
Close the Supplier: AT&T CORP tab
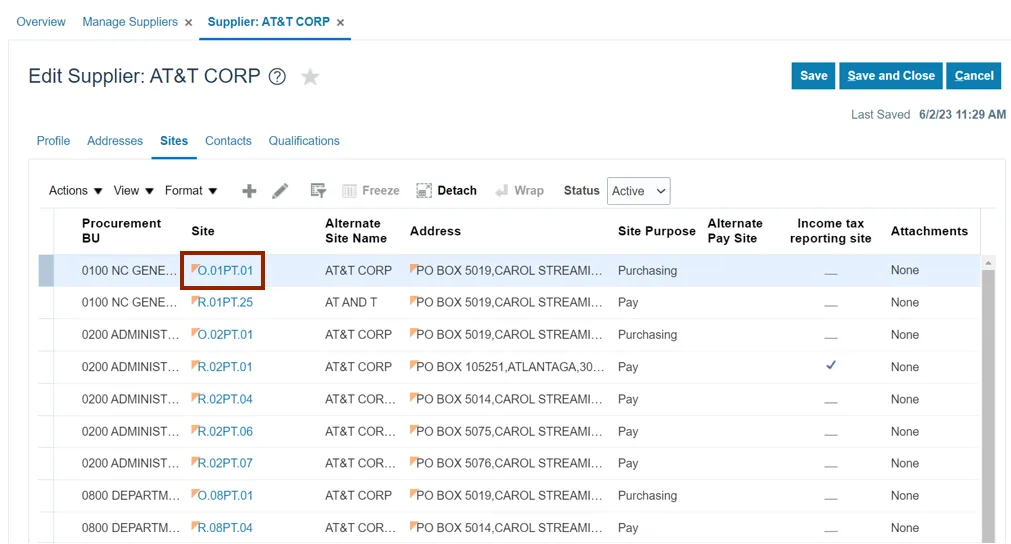[x=340, y=22]
